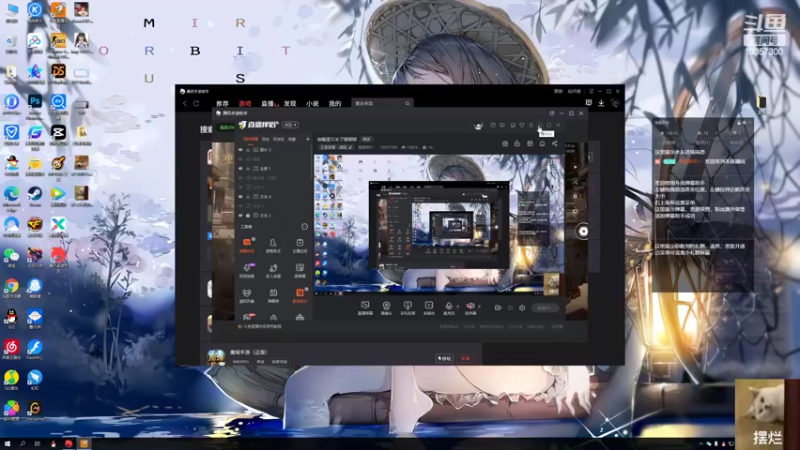Switch to the 直播 tab

[x=268, y=104]
